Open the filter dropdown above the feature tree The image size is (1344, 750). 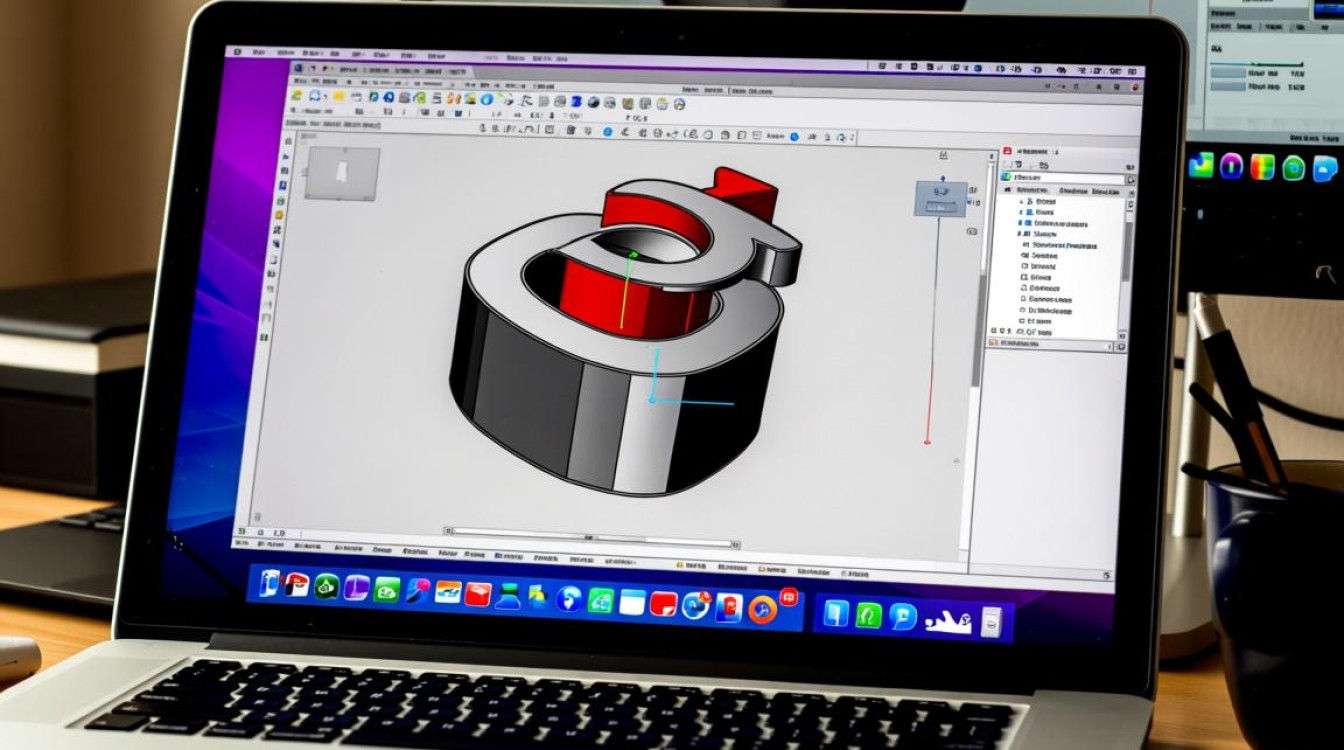[1128, 177]
